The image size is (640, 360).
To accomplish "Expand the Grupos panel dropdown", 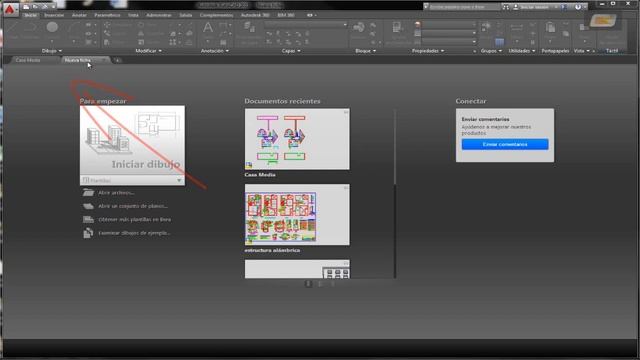I will coord(491,51).
